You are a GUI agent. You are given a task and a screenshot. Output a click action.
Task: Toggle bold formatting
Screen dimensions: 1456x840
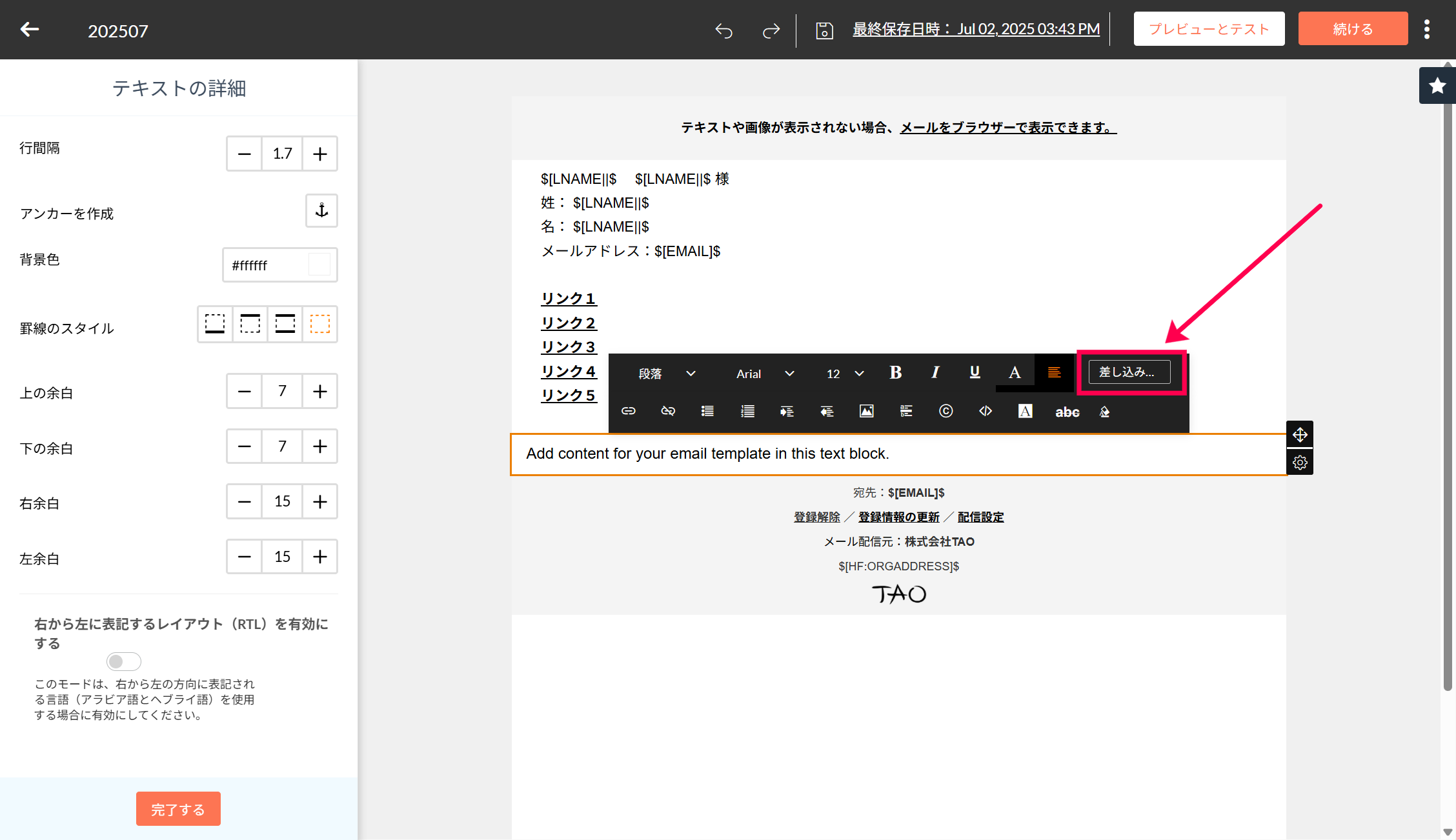(x=895, y=373)
